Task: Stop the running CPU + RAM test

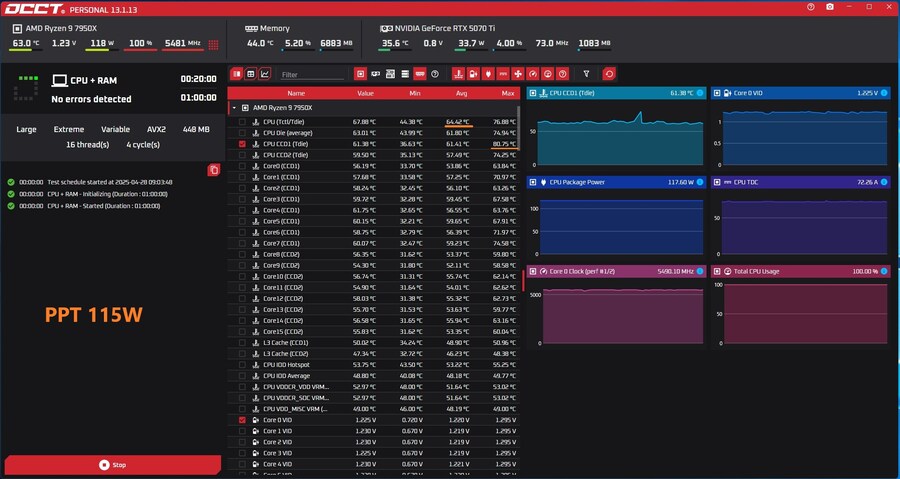Action: tap(112, 465)
